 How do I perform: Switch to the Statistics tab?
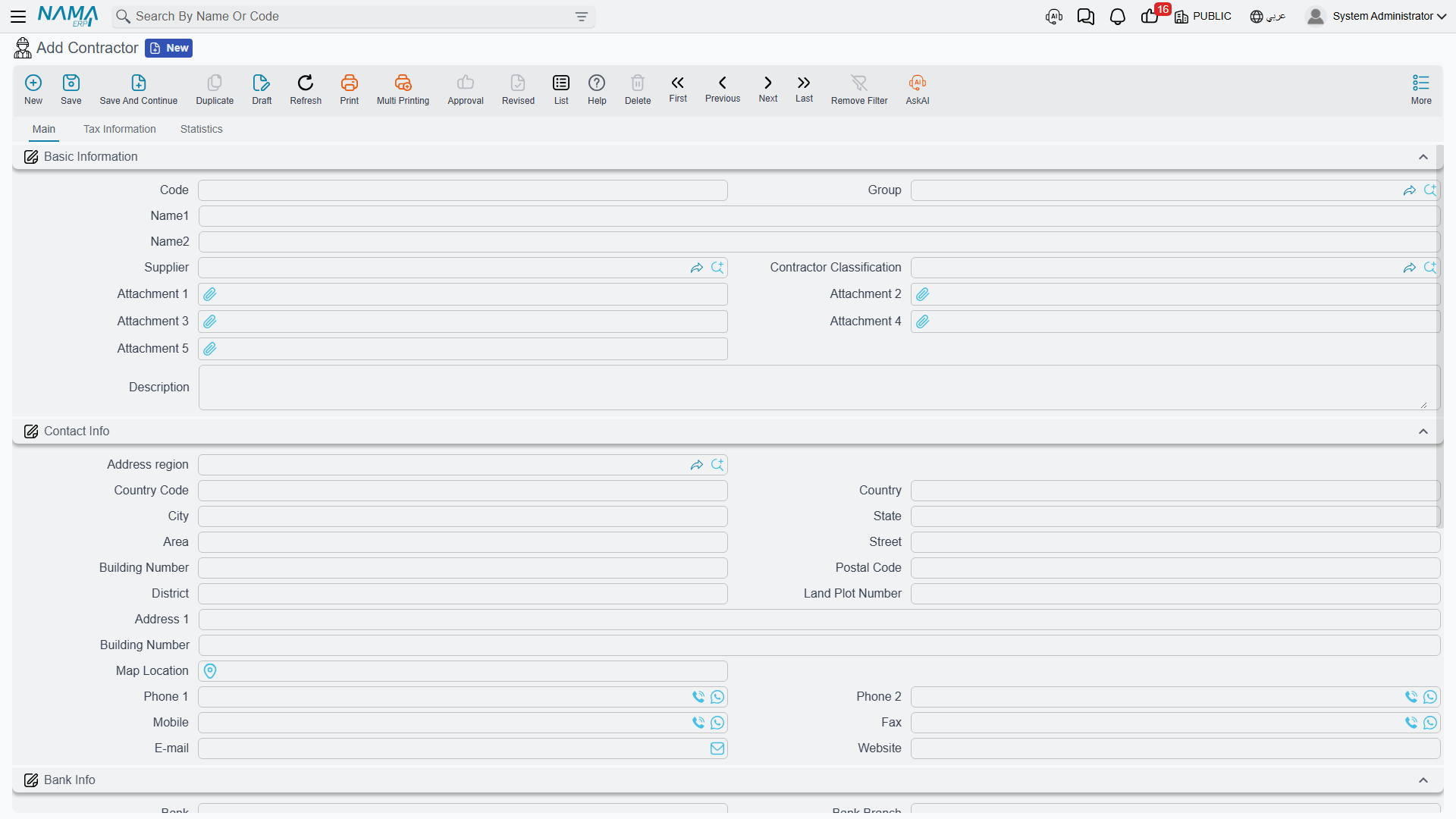click(x=202, y=129)
